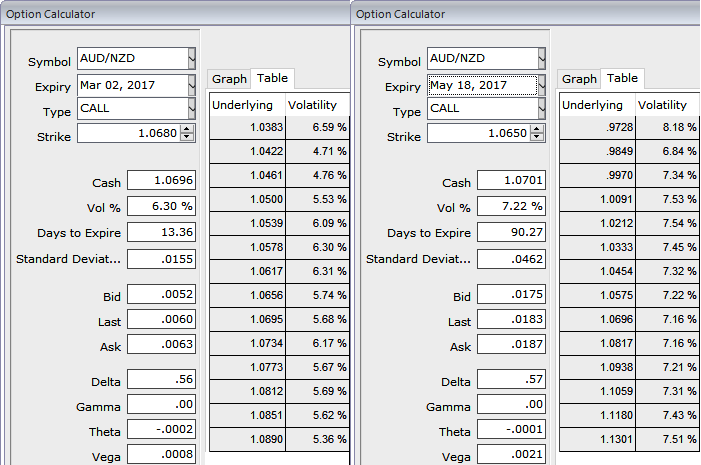Click Vol % field showing 6.30 %
Viewport: 701px width, 465px height.
(161, 206)
